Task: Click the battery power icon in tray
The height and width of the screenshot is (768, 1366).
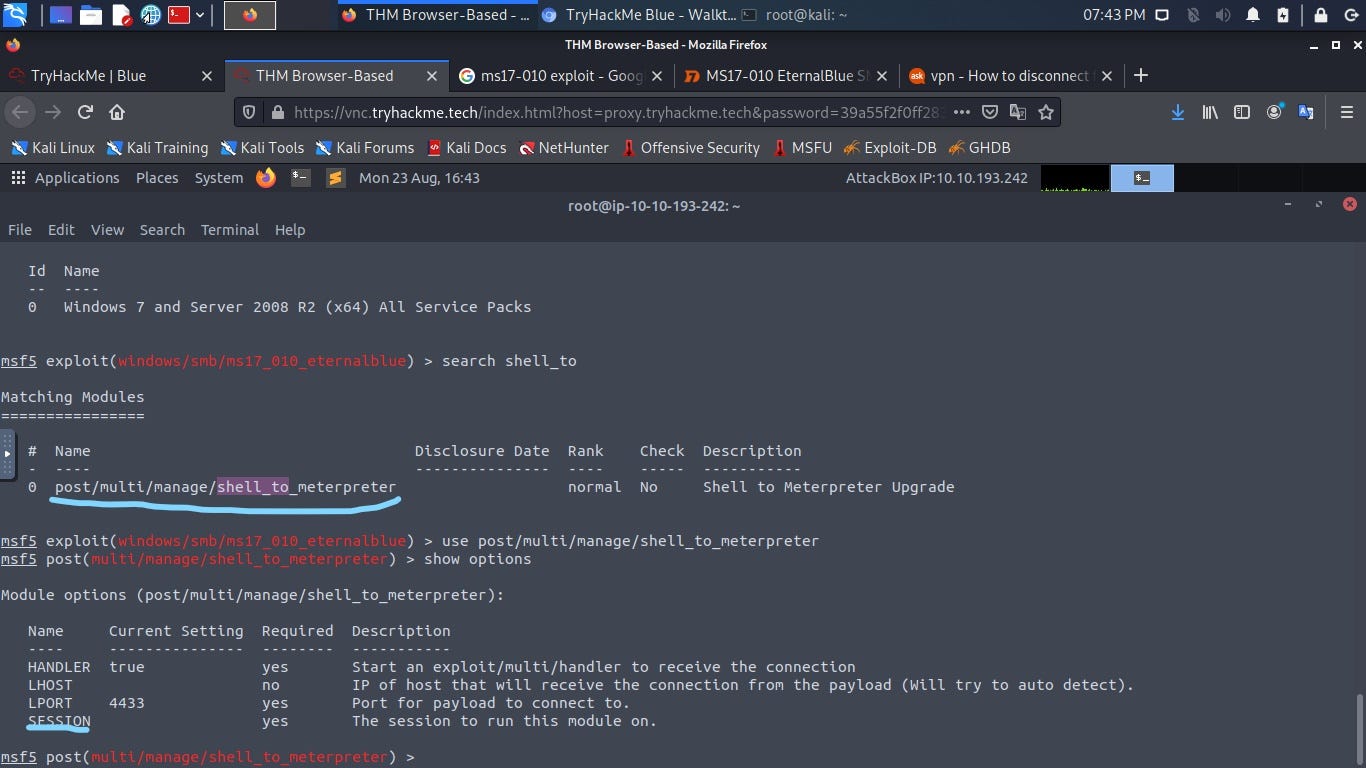Action: click(x=1283, y=15)
